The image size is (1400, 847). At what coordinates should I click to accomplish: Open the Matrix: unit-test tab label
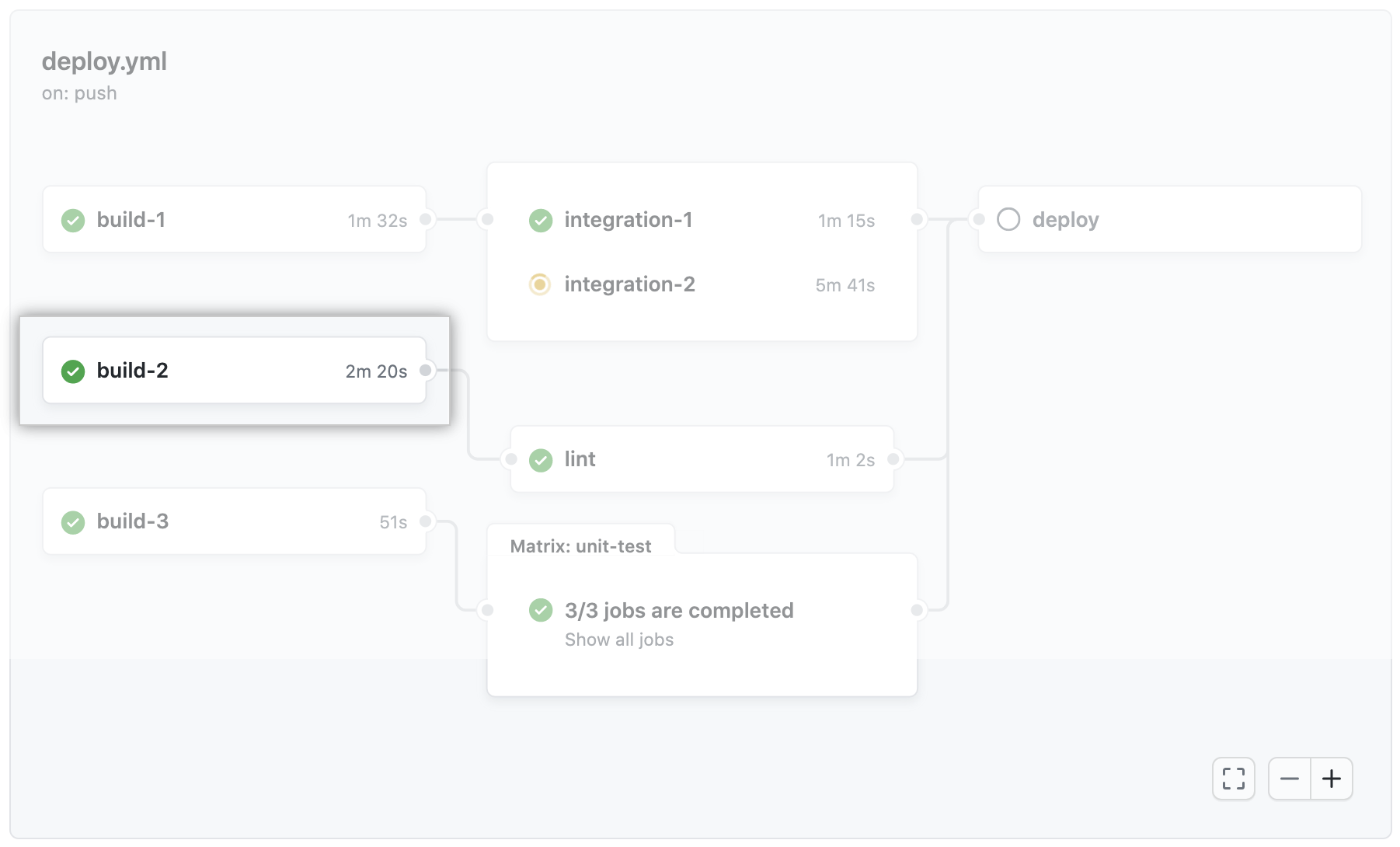click(580, 546)
